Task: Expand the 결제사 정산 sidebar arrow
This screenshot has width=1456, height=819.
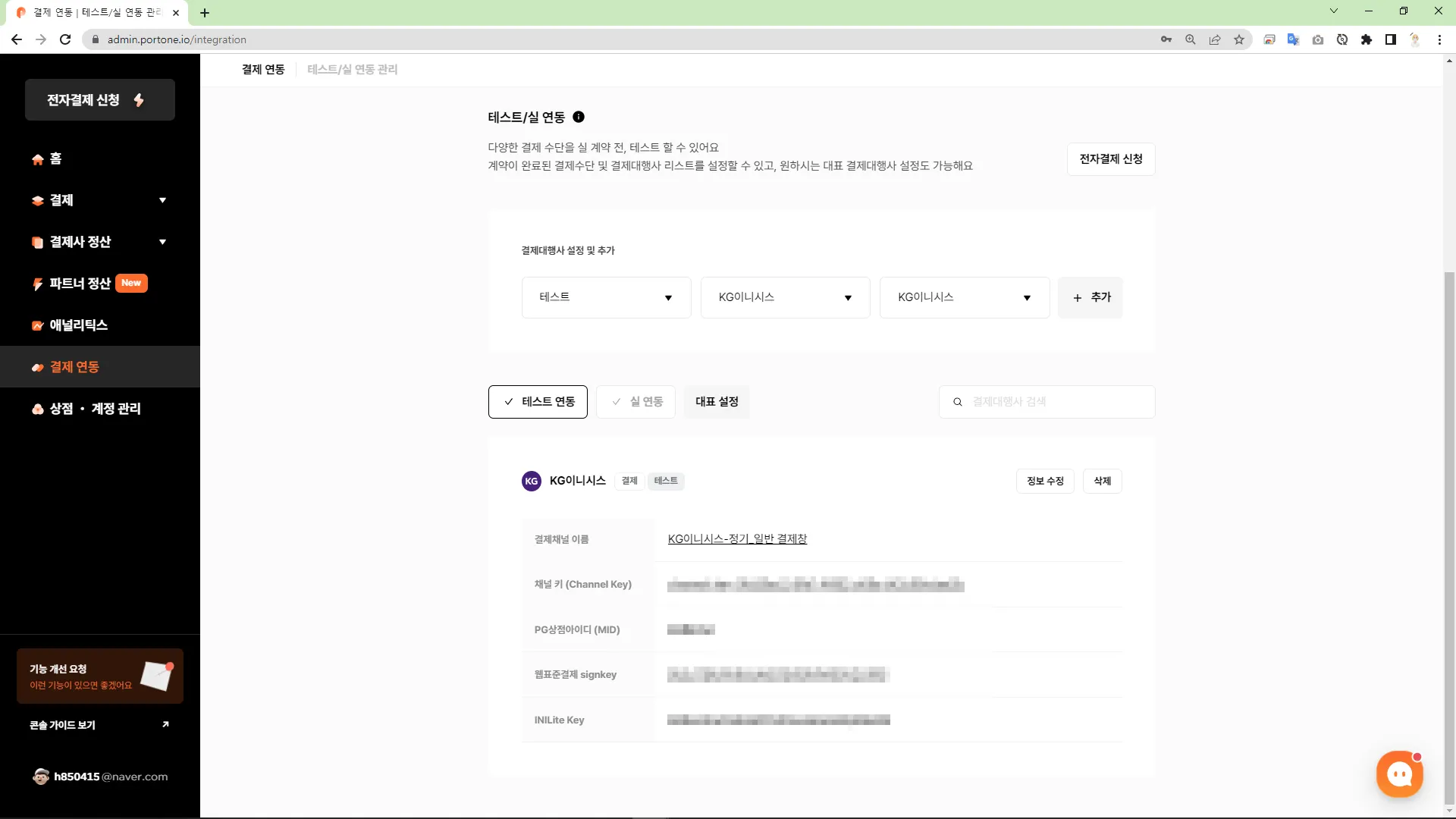Action: pos(162,242)
